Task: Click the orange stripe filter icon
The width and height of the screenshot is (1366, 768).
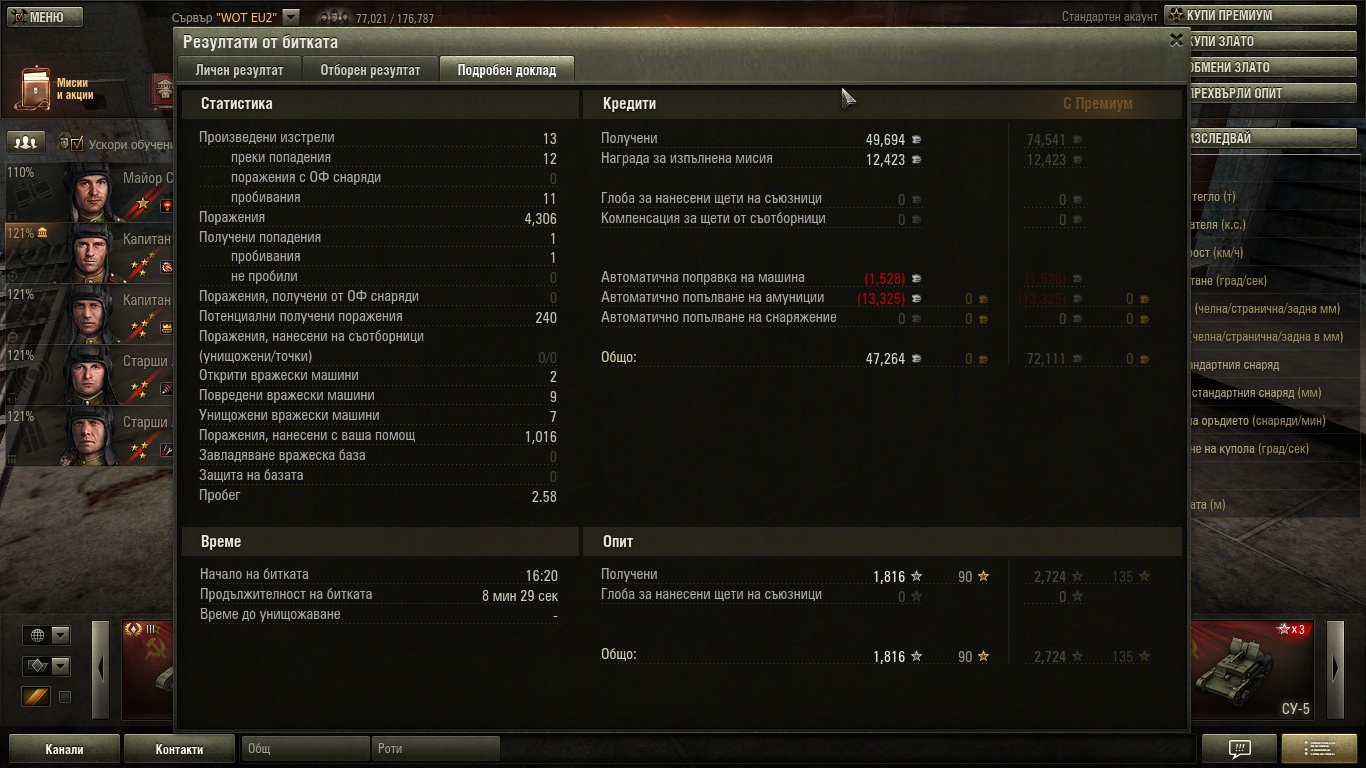Action: 36,697
